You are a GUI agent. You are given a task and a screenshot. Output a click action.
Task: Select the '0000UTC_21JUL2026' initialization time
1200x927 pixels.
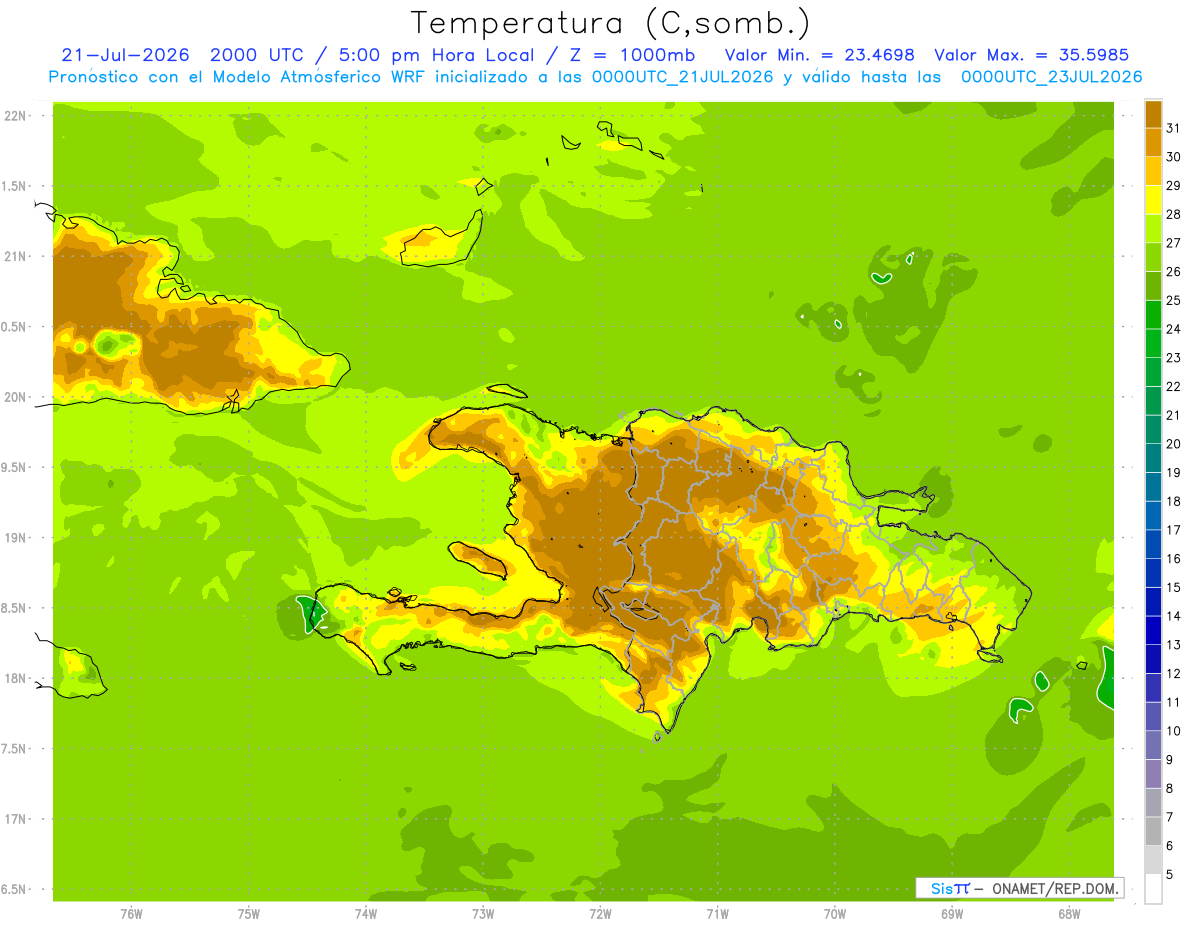[x=682, y=77]
